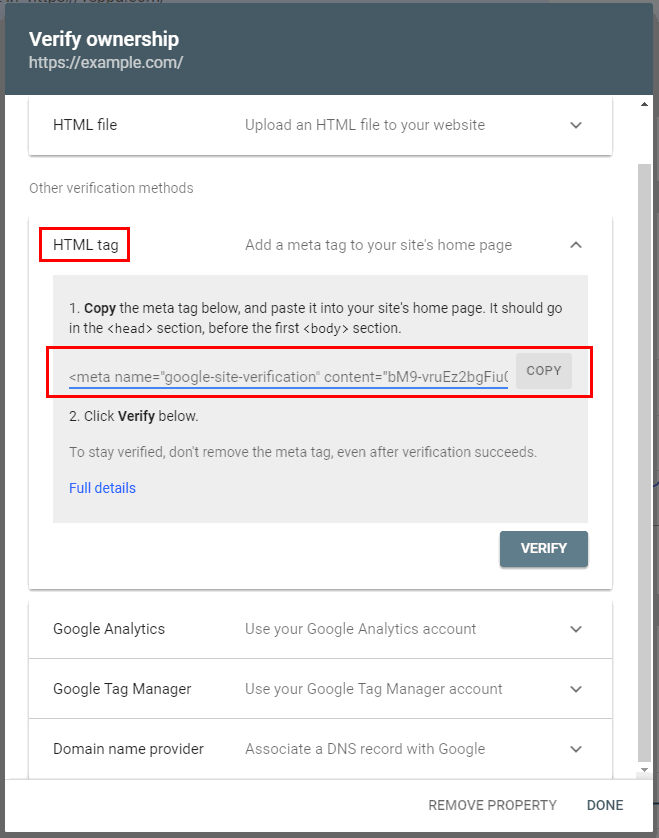Select the 'Google Analytics' row label
The image size is (659, 838).
(x=109, y=629)
